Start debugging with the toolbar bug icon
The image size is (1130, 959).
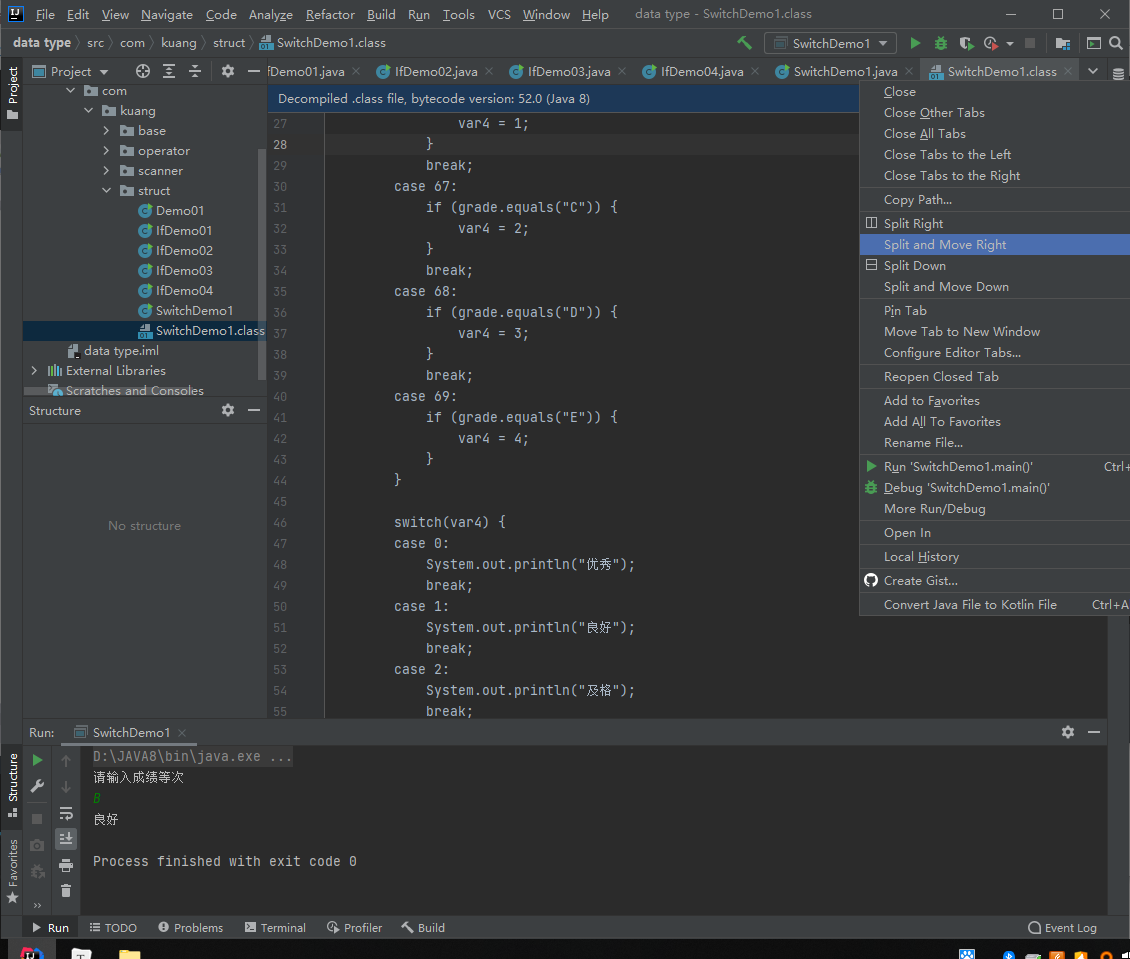pos(940,43)
